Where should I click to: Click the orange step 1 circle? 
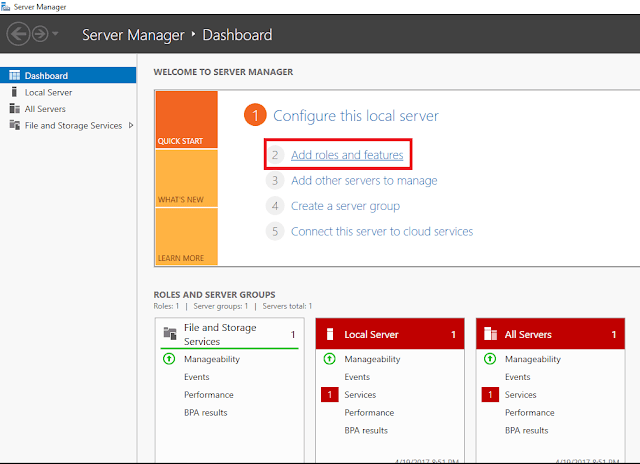255,115
